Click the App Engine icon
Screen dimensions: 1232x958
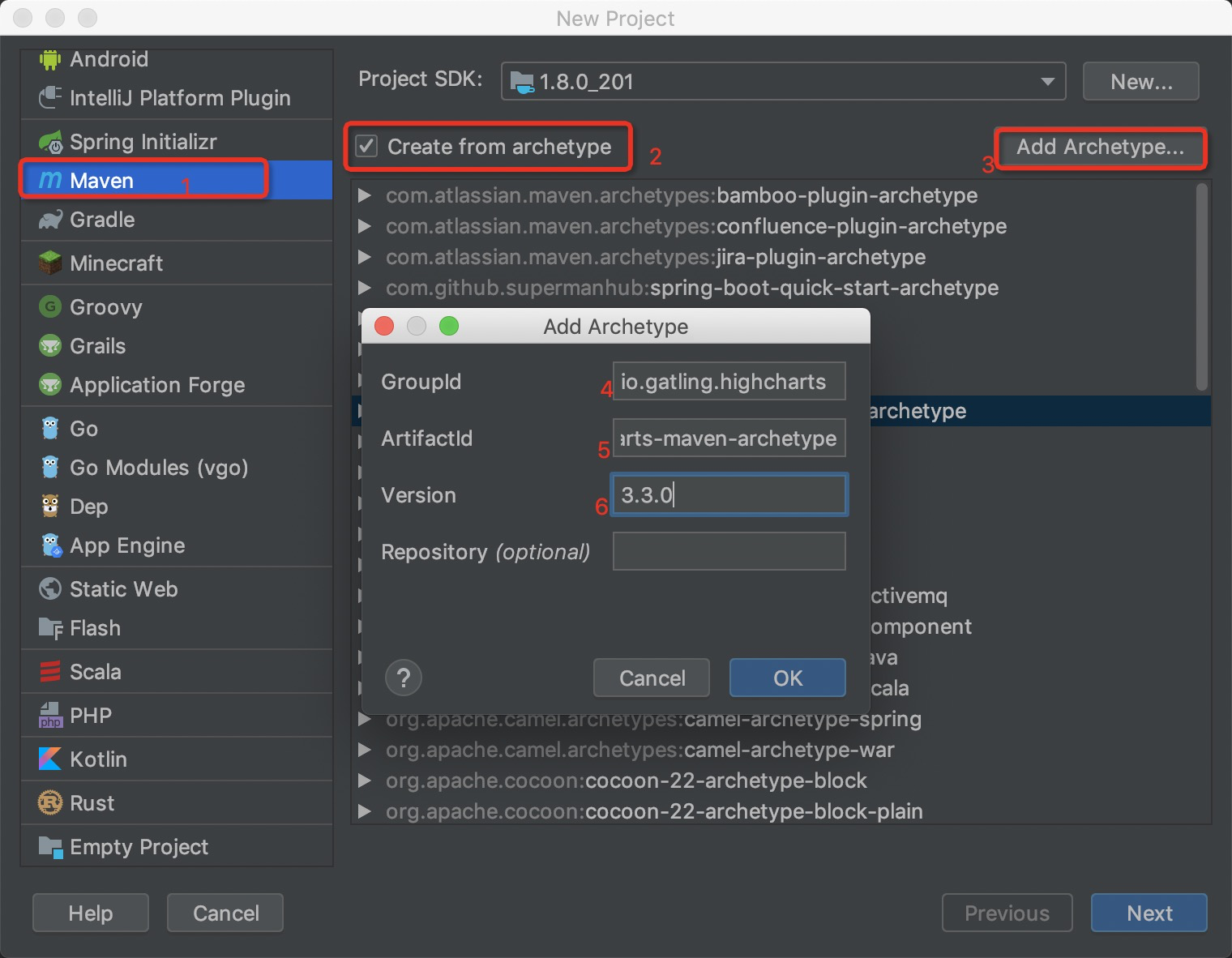tap(51, 545)
